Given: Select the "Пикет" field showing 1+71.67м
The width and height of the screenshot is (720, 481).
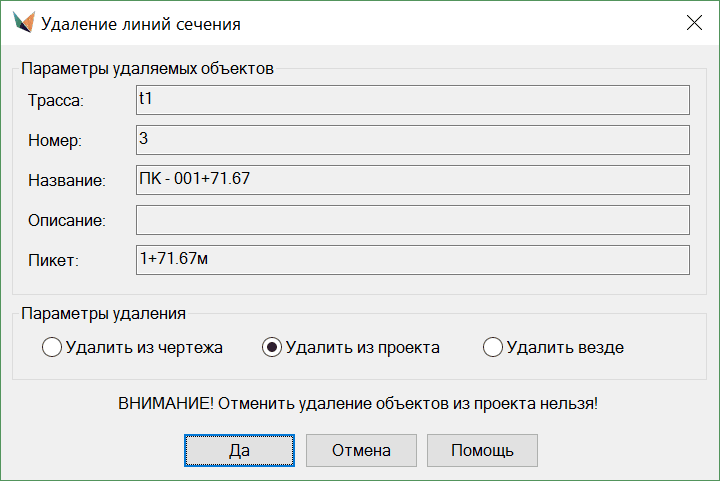Looking at the screenshot, I should pyautogui.click(x=412, y=260).
